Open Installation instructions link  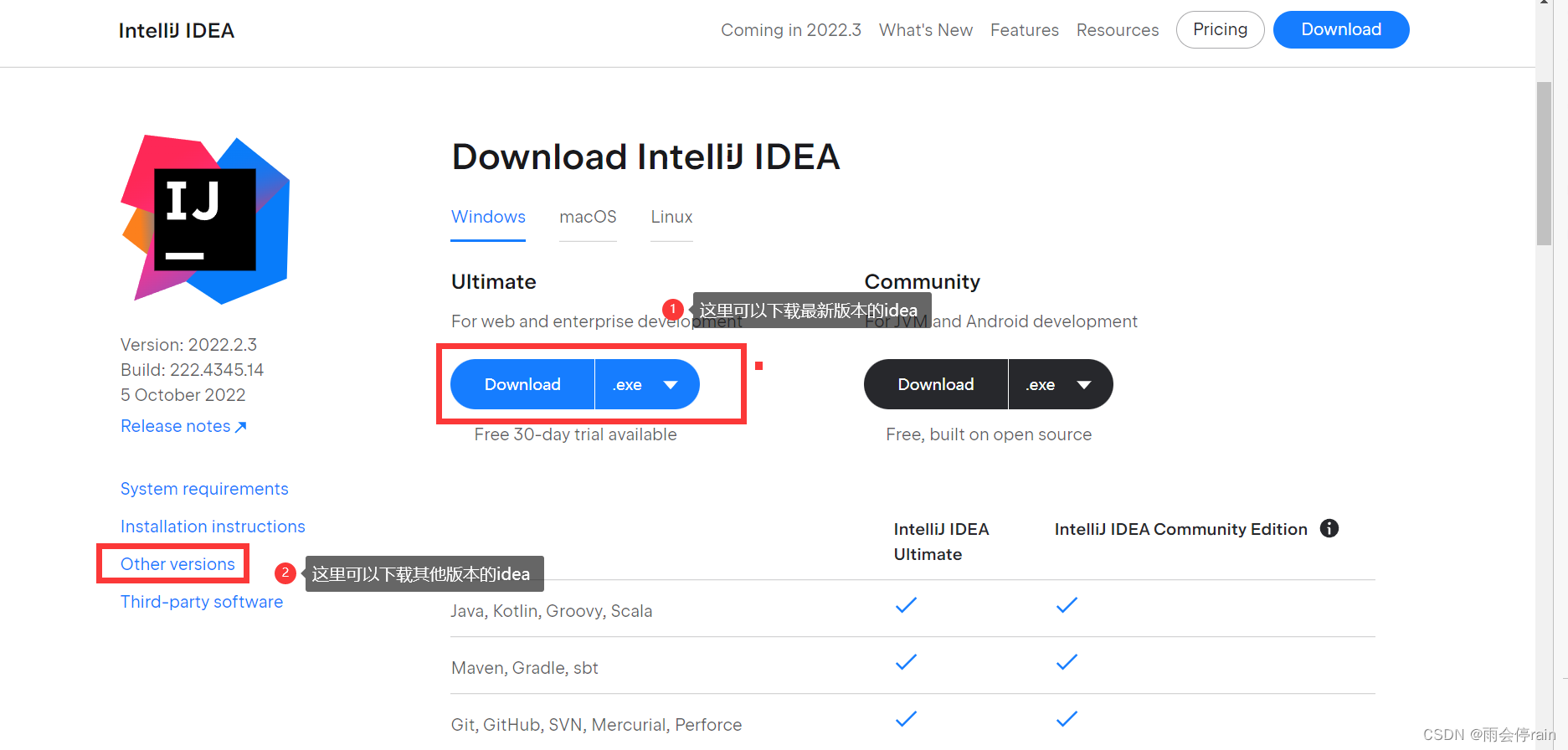(x=213, y=527)
